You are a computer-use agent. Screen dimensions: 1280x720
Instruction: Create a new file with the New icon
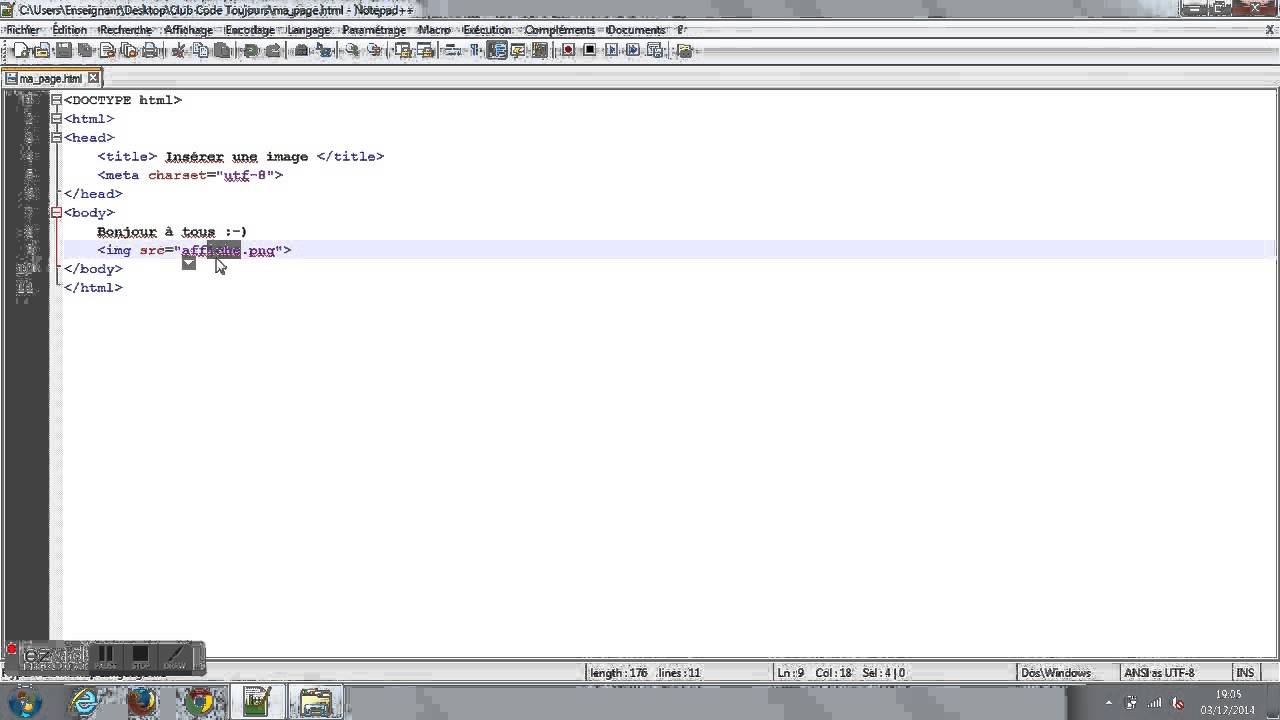point(22,50)
